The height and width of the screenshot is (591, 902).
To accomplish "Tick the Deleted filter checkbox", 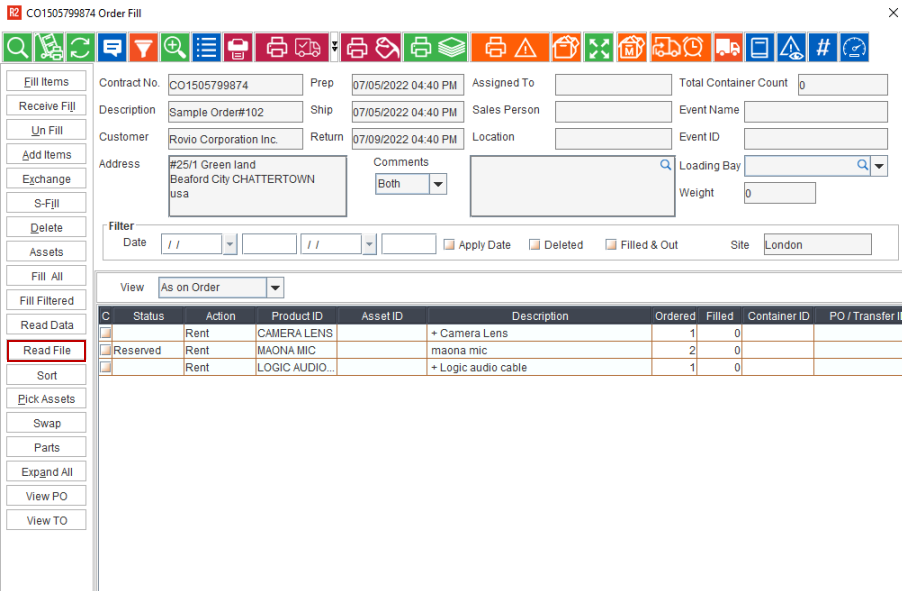I will click(x=535, y=245).
